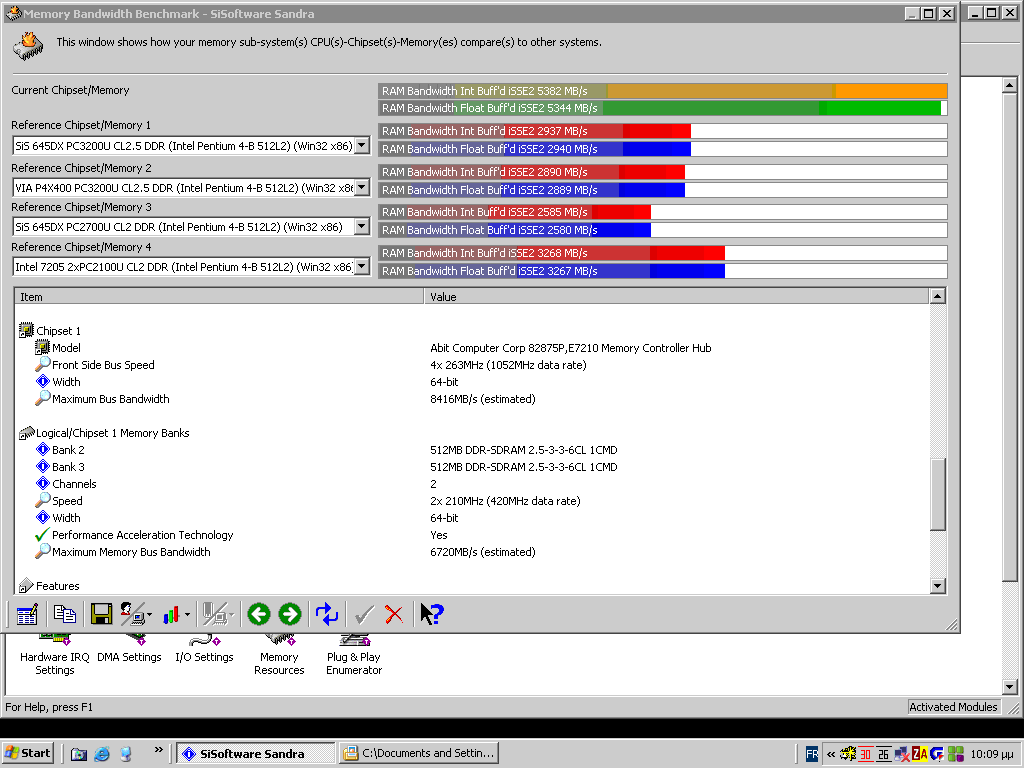Click the red X cancel icon

(394, 614)
